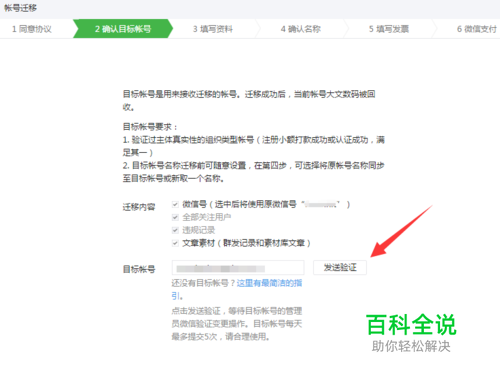Click the 目标帐号要求 heading text
500x385 pixels.
150,127
